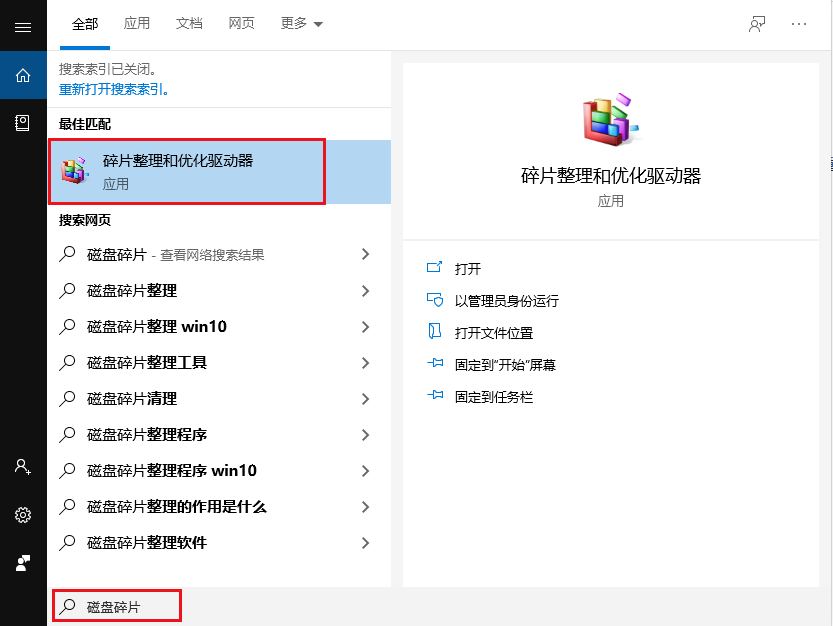This screenshot has width=833, height=626.
Task: Expand the 磁盘碎片整理 suggestion chevron
Action: 365,291
